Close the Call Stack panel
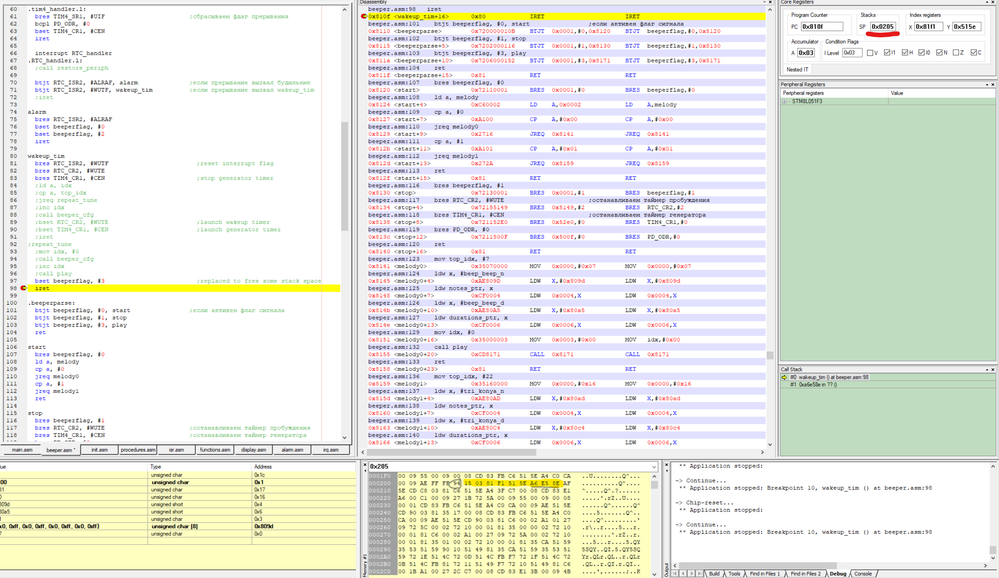Image resolution: width=999 pixels, height=578 pixels. (x=993, y=369)
